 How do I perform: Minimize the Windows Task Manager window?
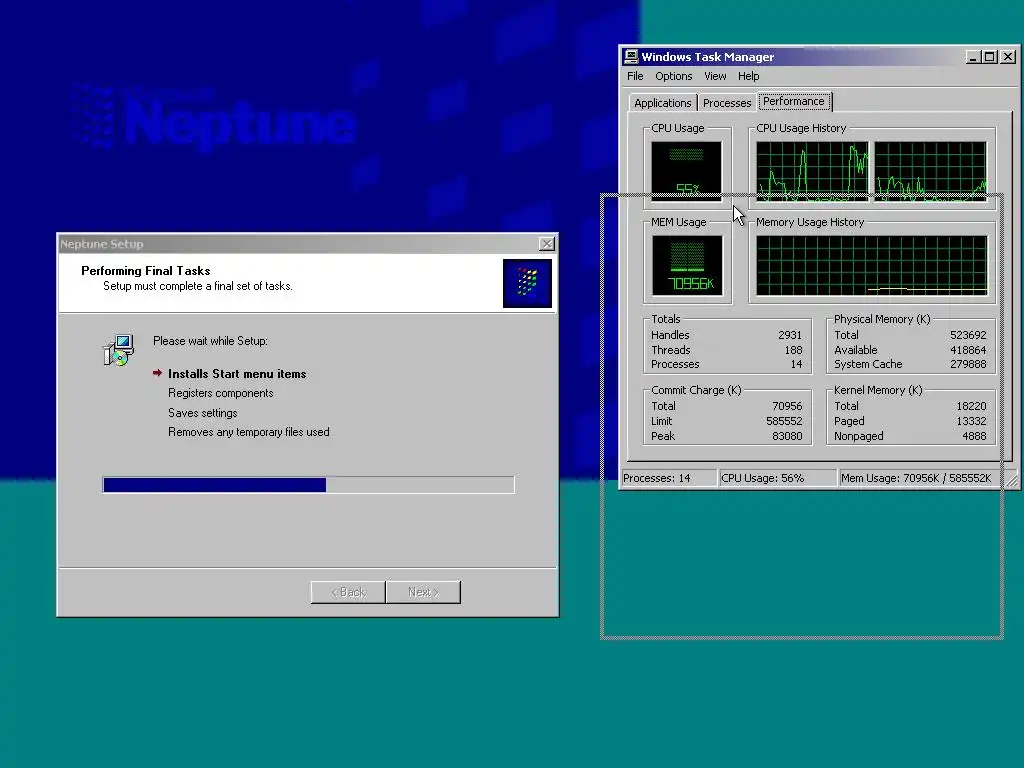(973, 57)
